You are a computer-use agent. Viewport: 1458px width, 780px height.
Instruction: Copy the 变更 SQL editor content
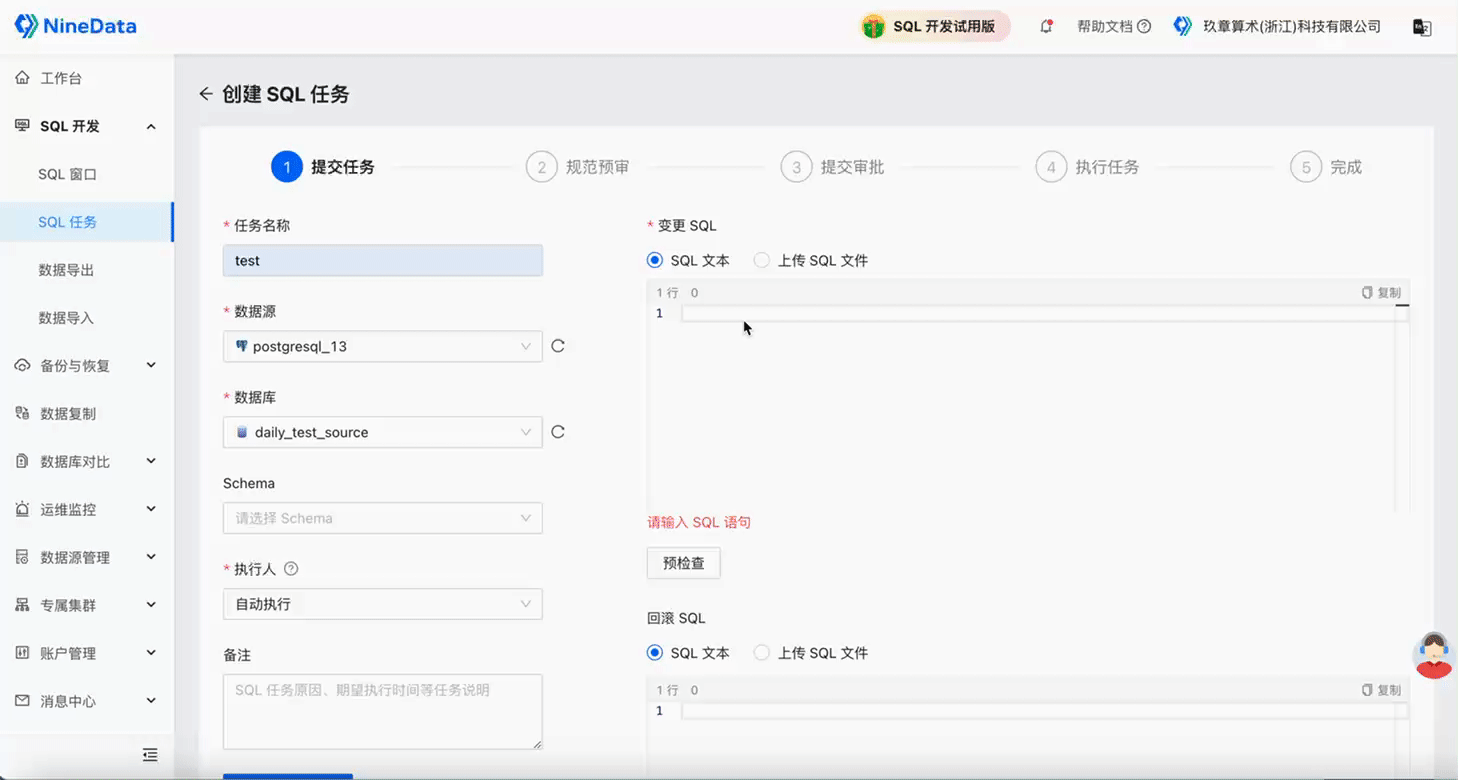tap(1381, 293)
